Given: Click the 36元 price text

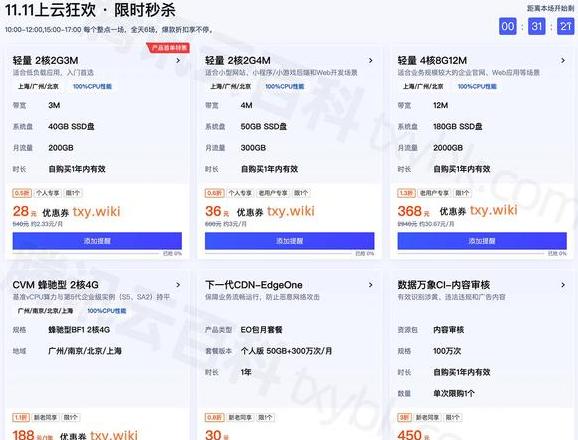Looking at the screenshot, I should coord(217,212).
